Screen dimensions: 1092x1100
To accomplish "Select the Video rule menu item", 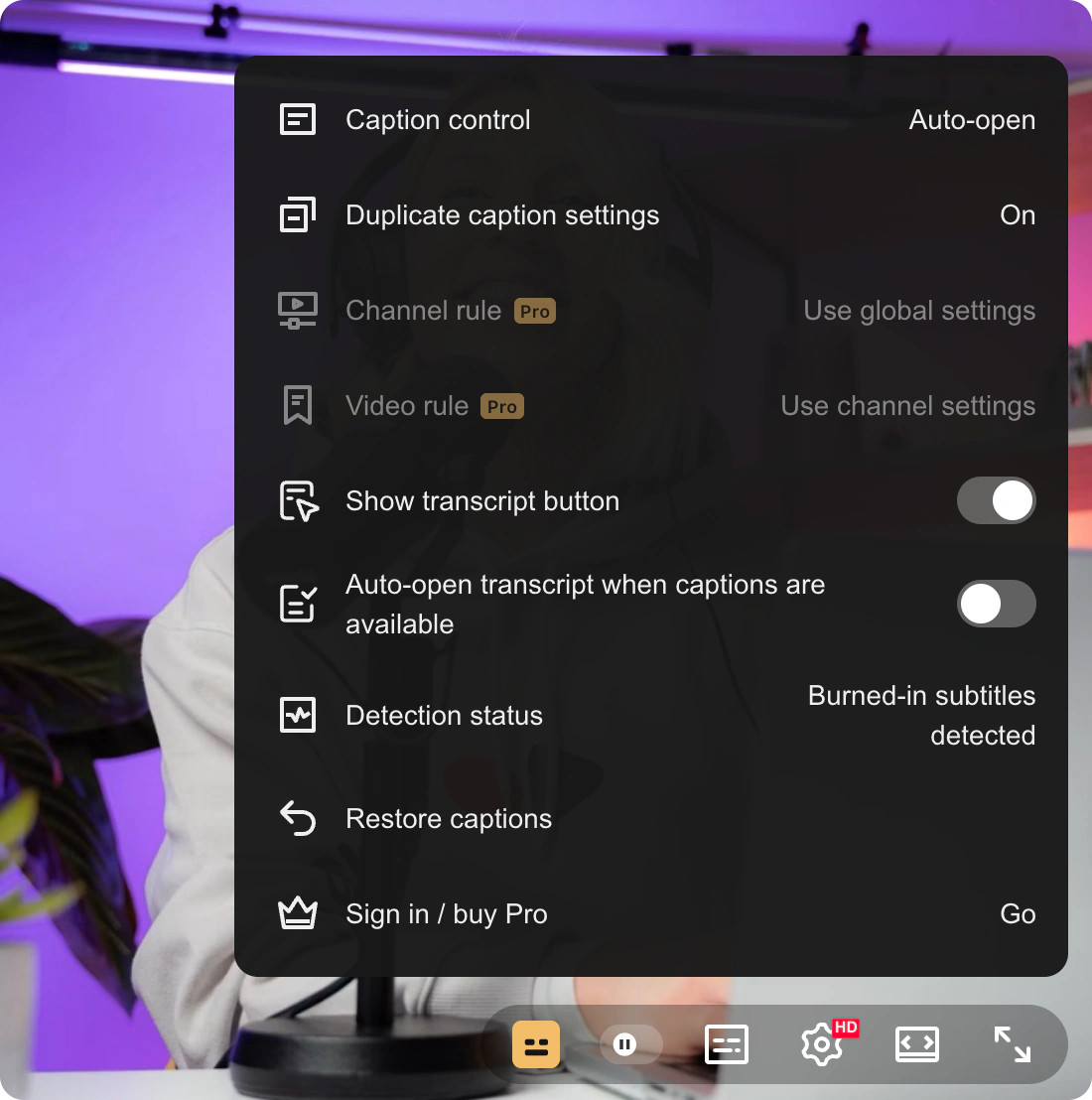I will click(x=651, y=405).
